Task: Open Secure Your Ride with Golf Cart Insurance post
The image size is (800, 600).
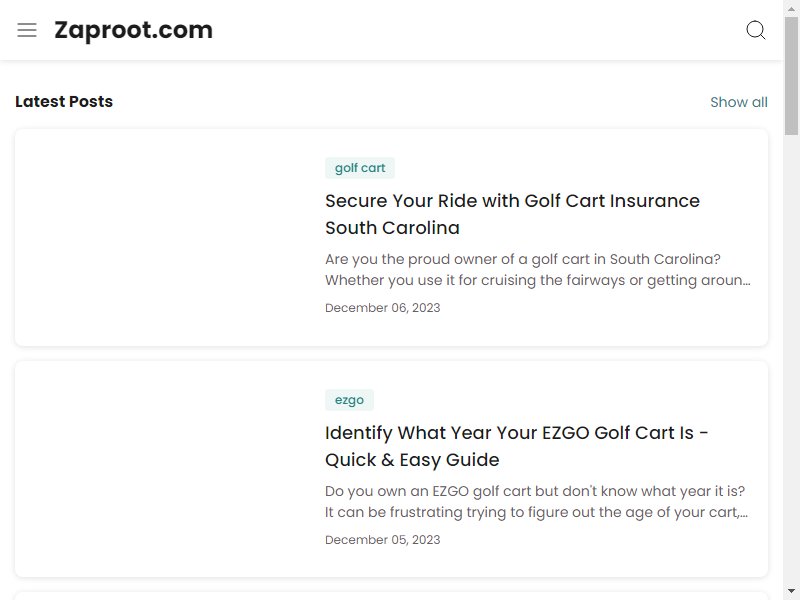Action: (512, 214)
